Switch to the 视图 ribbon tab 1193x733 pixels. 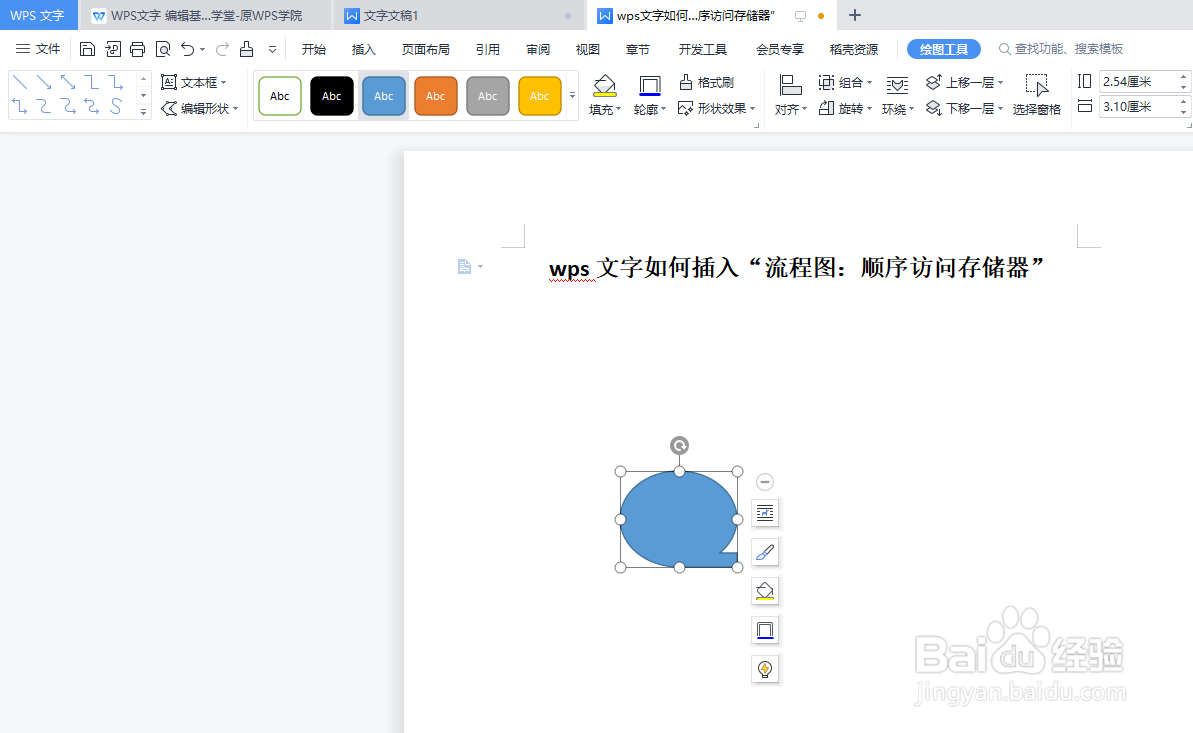click(x=587, y=49)
